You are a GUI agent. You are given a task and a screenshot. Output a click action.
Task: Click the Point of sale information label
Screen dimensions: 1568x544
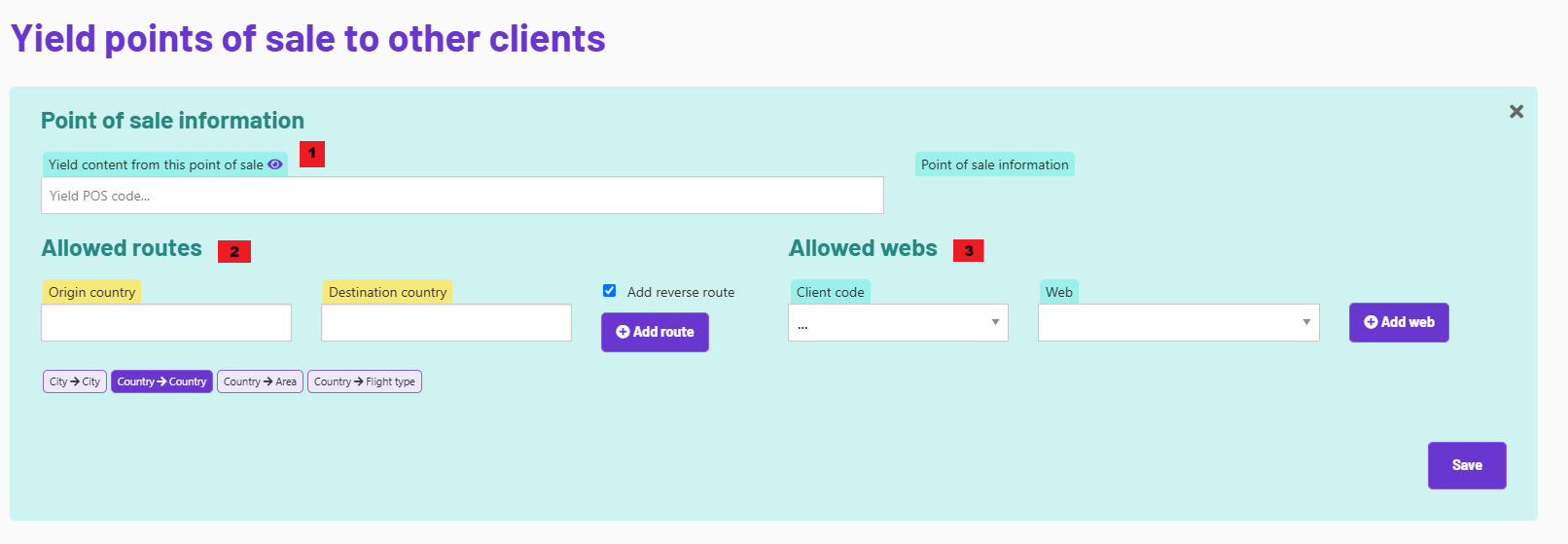click(x=994, y=164)
